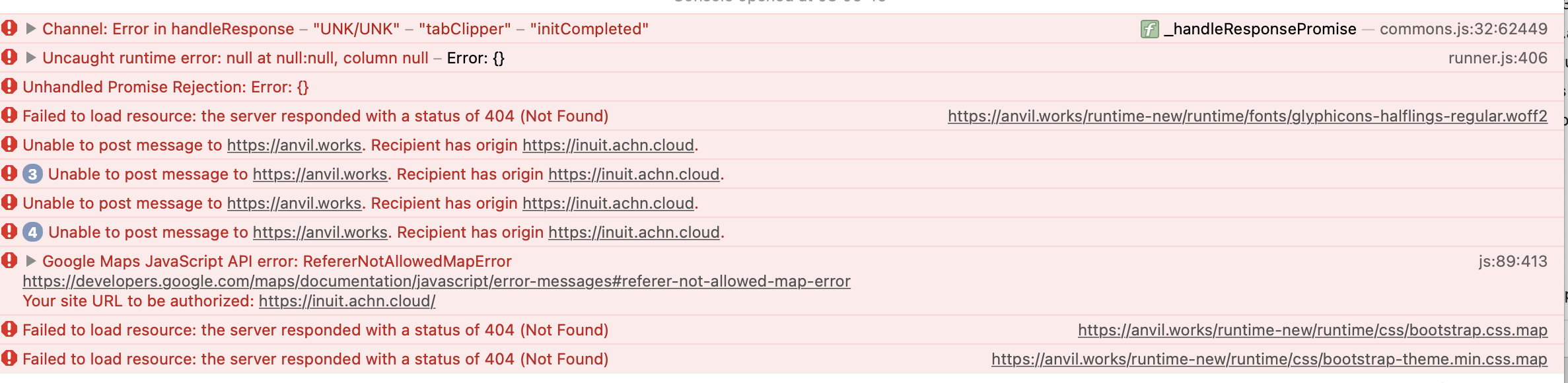Jump to source commons.js:32:62449

pyautogui.click(x=1464, y=29)
